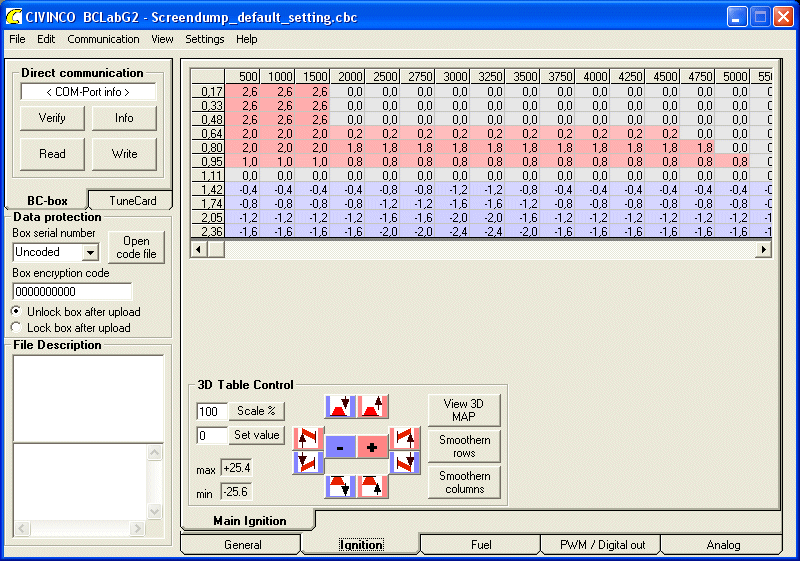This screenshot has height=561, width=800.
Task: Click blue down-arrow tilt icon left of minus
Action: 308,462
